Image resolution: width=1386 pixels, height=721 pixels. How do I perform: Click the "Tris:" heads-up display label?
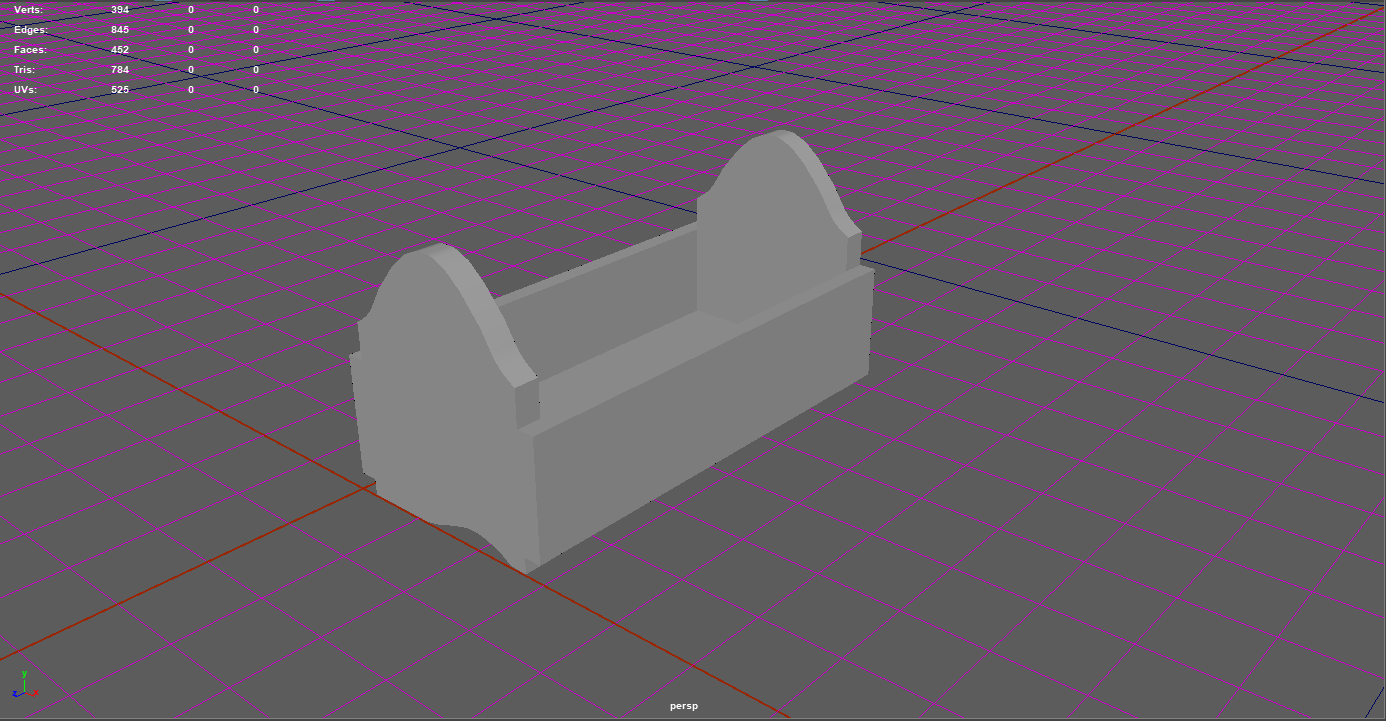pos(26,69)
